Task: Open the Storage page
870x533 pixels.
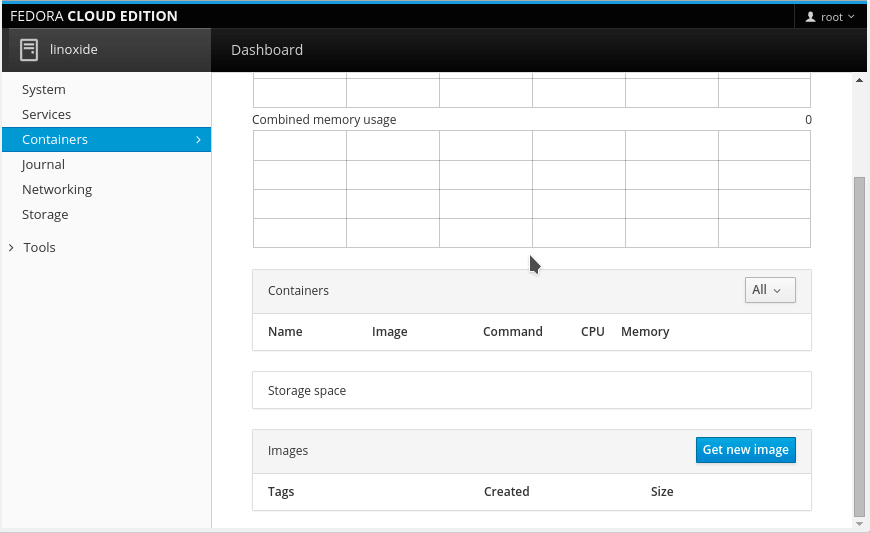Action: point(45,215)
